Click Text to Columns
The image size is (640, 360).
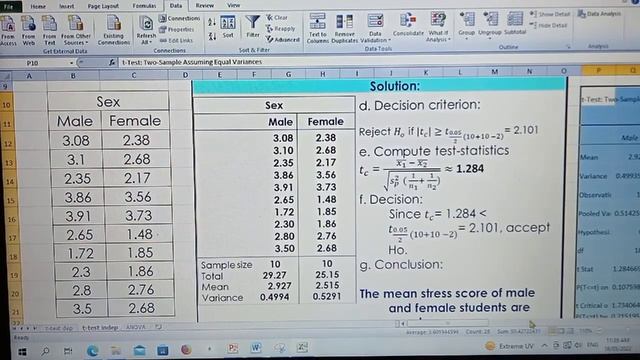click(x=317, y=28)
